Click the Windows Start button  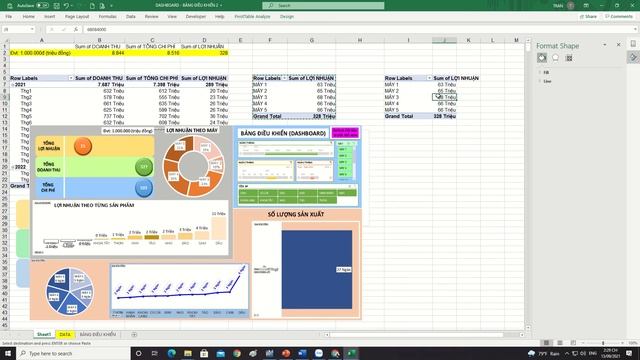tap(8, 353)
